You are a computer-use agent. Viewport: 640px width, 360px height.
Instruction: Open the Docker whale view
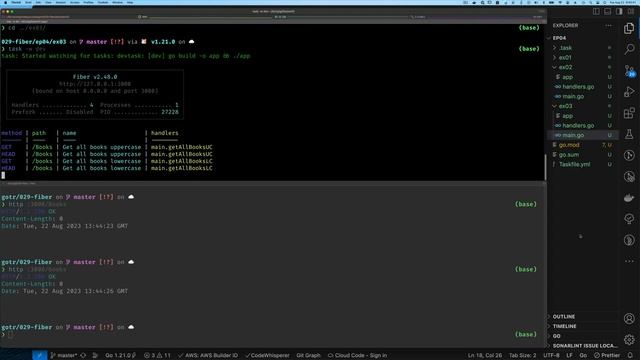[x=629, y=198]
